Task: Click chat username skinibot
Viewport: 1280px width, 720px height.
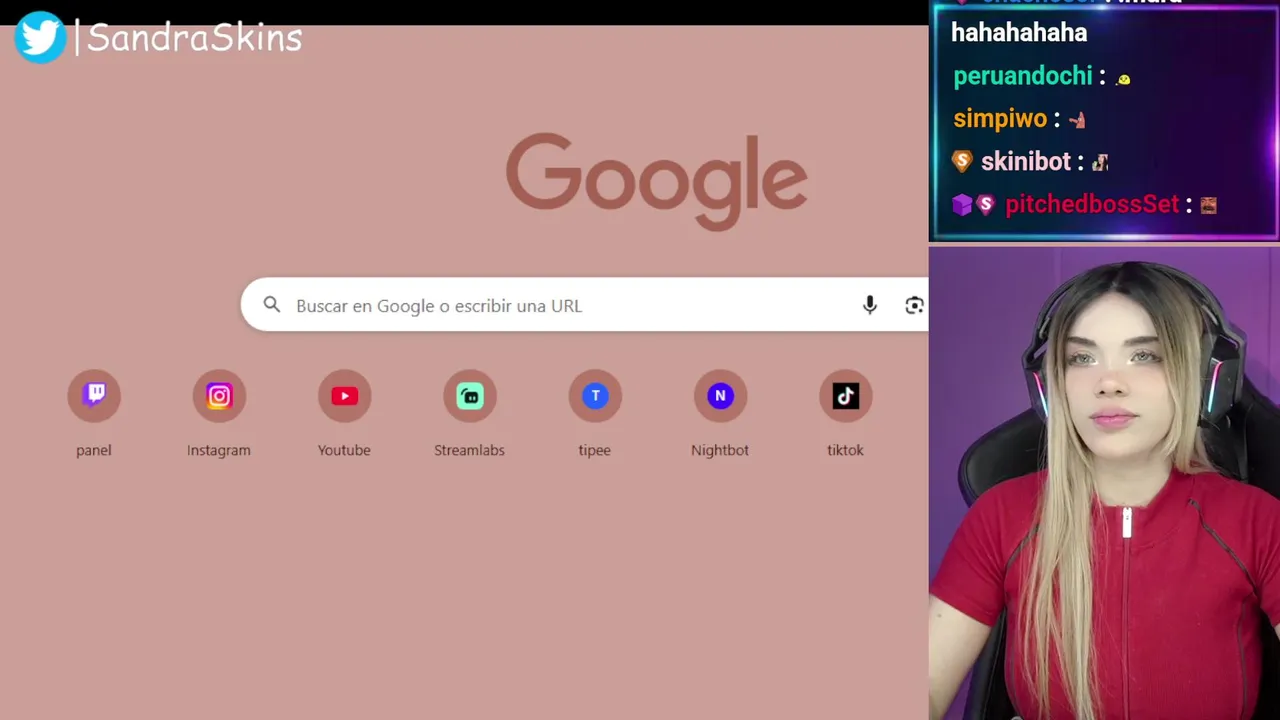Action: (1025, 161)
